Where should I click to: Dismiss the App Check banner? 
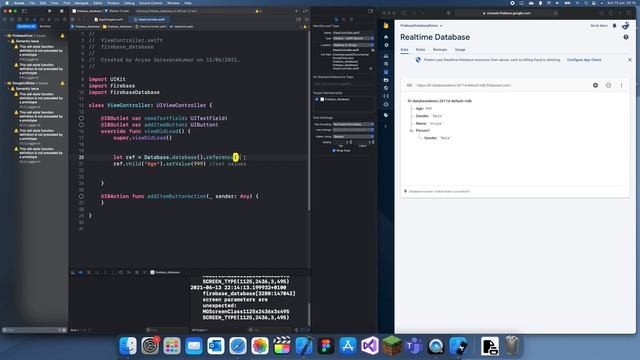click(629, 60)
